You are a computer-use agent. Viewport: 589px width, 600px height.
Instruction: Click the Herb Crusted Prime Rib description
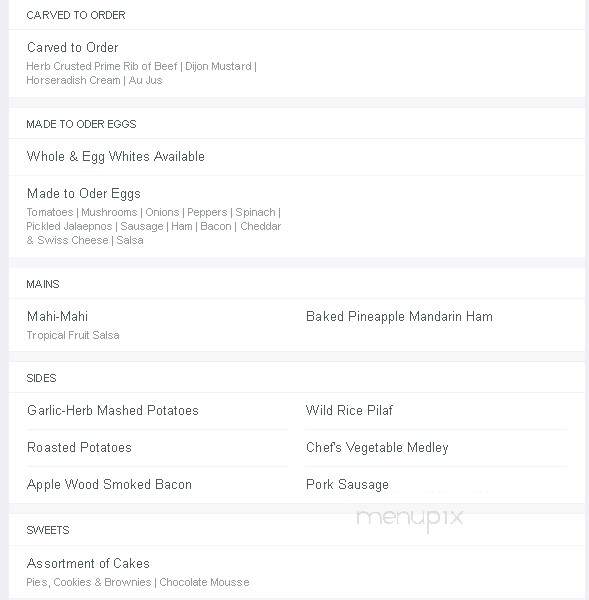(141, 73)
